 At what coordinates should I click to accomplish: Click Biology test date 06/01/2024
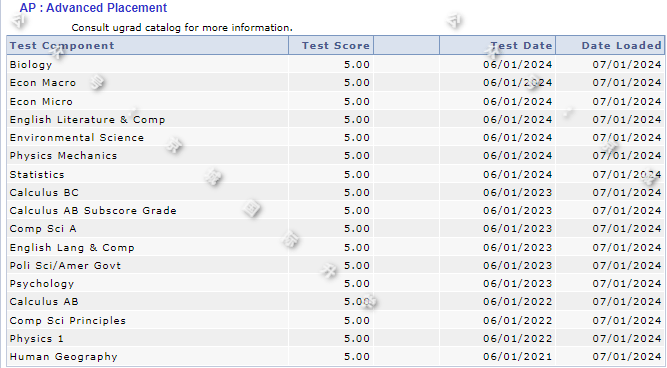pos(518,65)
